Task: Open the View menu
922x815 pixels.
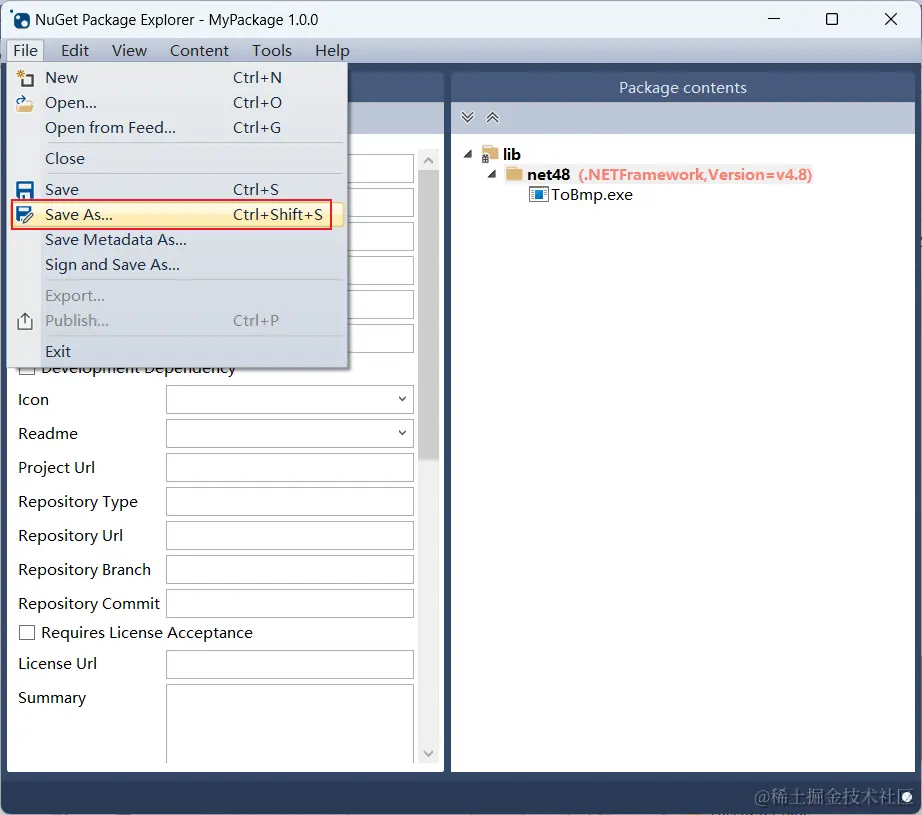Action: tap(129, 51)
